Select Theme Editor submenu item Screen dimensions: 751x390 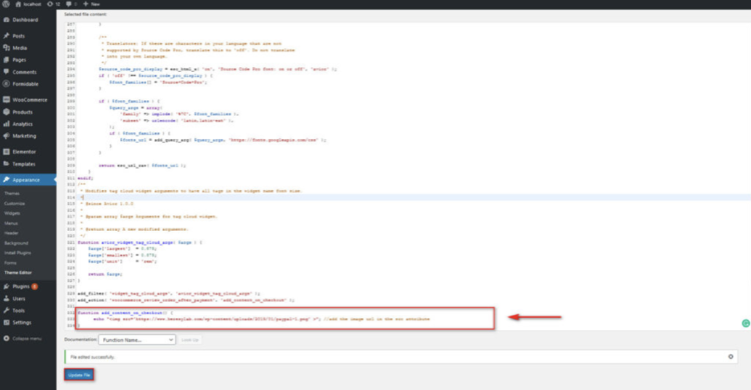point(18,273)
